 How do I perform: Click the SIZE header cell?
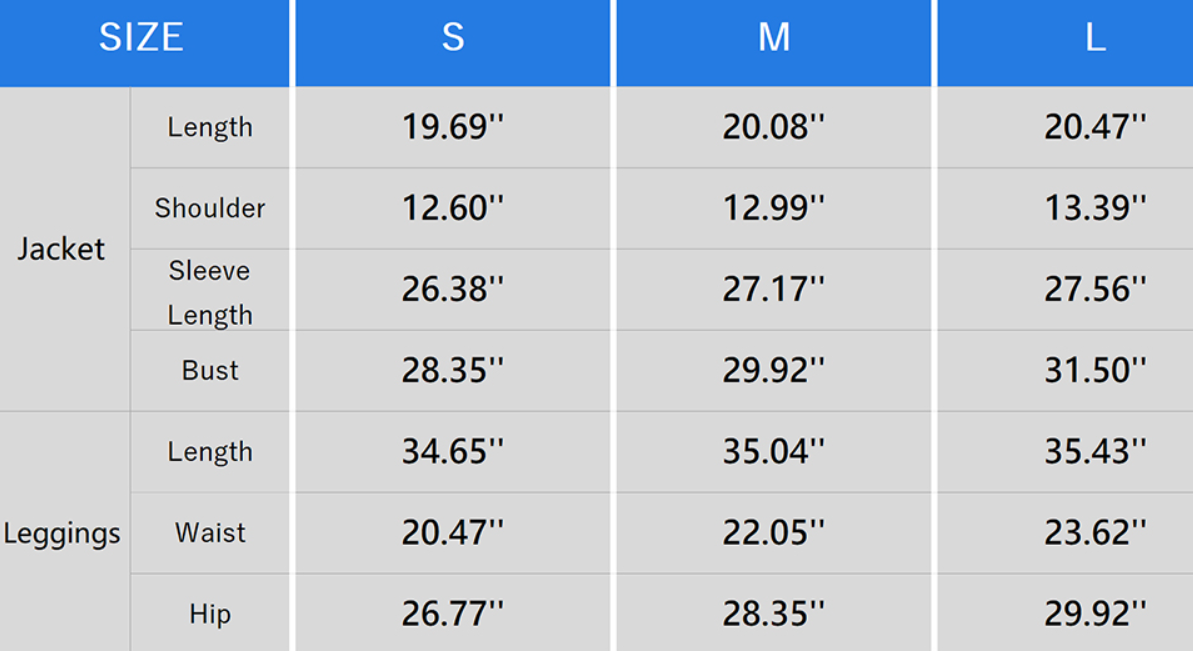click(141, 38)
